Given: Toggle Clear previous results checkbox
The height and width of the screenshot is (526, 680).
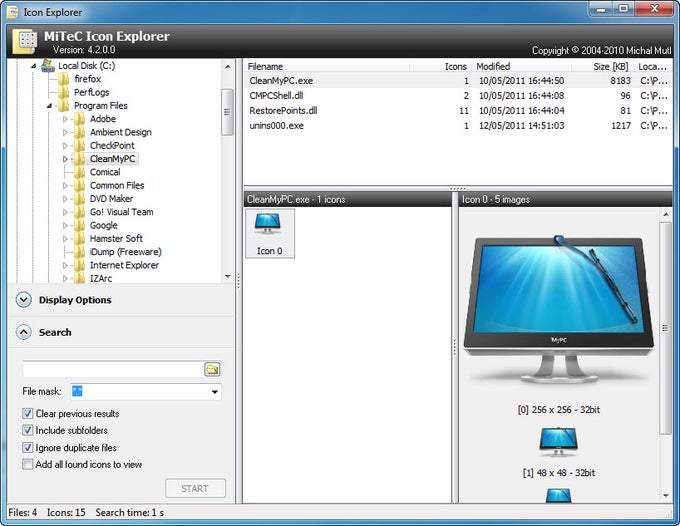Looking at the screenshot, I should pos(27,413).
